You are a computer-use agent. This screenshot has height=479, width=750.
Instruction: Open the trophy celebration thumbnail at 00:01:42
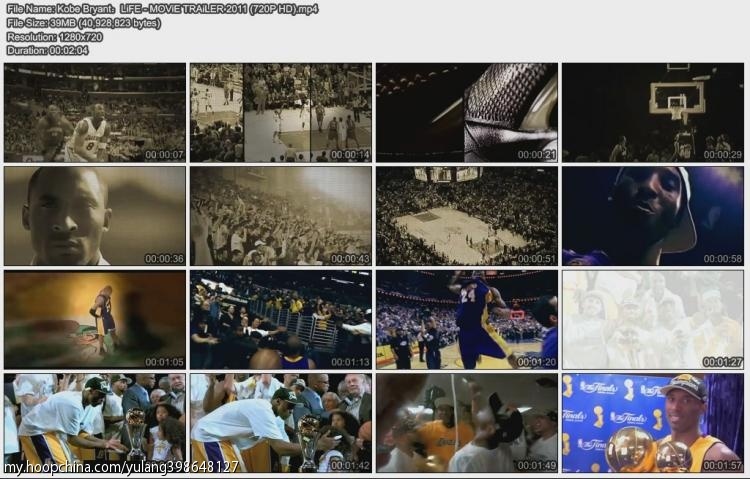tap(281, 423)
